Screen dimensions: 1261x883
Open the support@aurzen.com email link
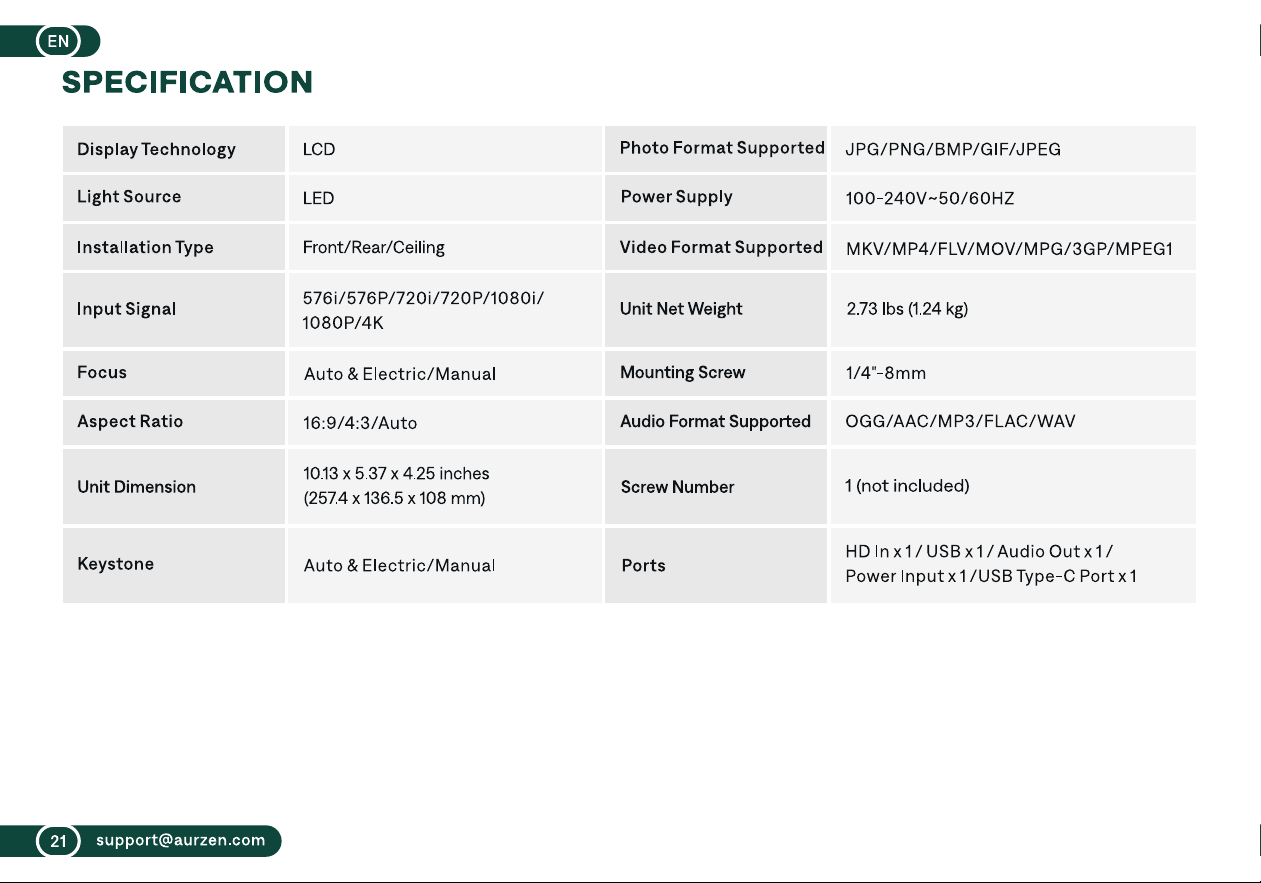180,840
